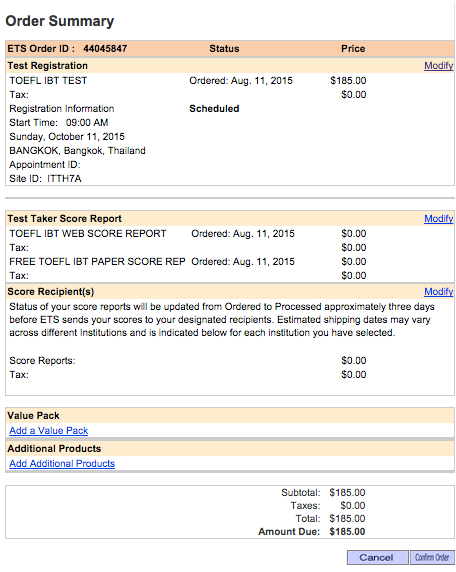Click the Status column header
The height and width of the screenshot is (572, 456).
click(224, 49)
